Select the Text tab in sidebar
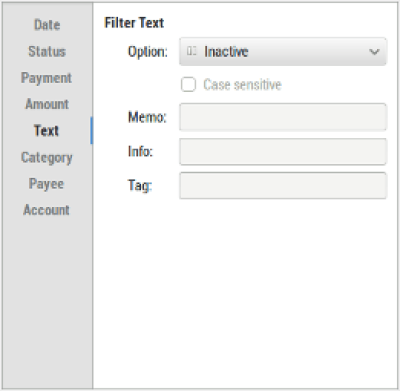The height and width of the screenshot is (391, 400). point(46,130)
